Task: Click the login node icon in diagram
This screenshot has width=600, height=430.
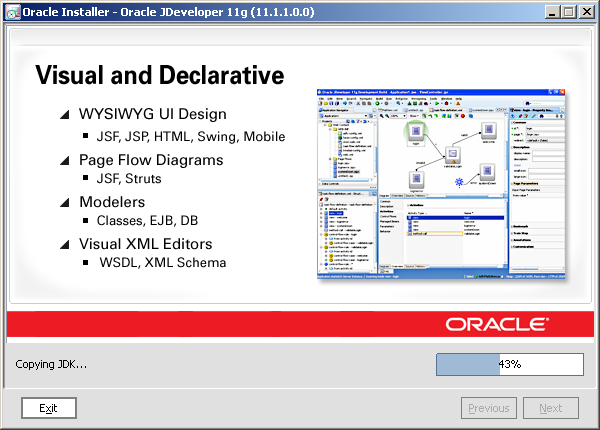Action: pyautogui.click(x=415, y=133)
